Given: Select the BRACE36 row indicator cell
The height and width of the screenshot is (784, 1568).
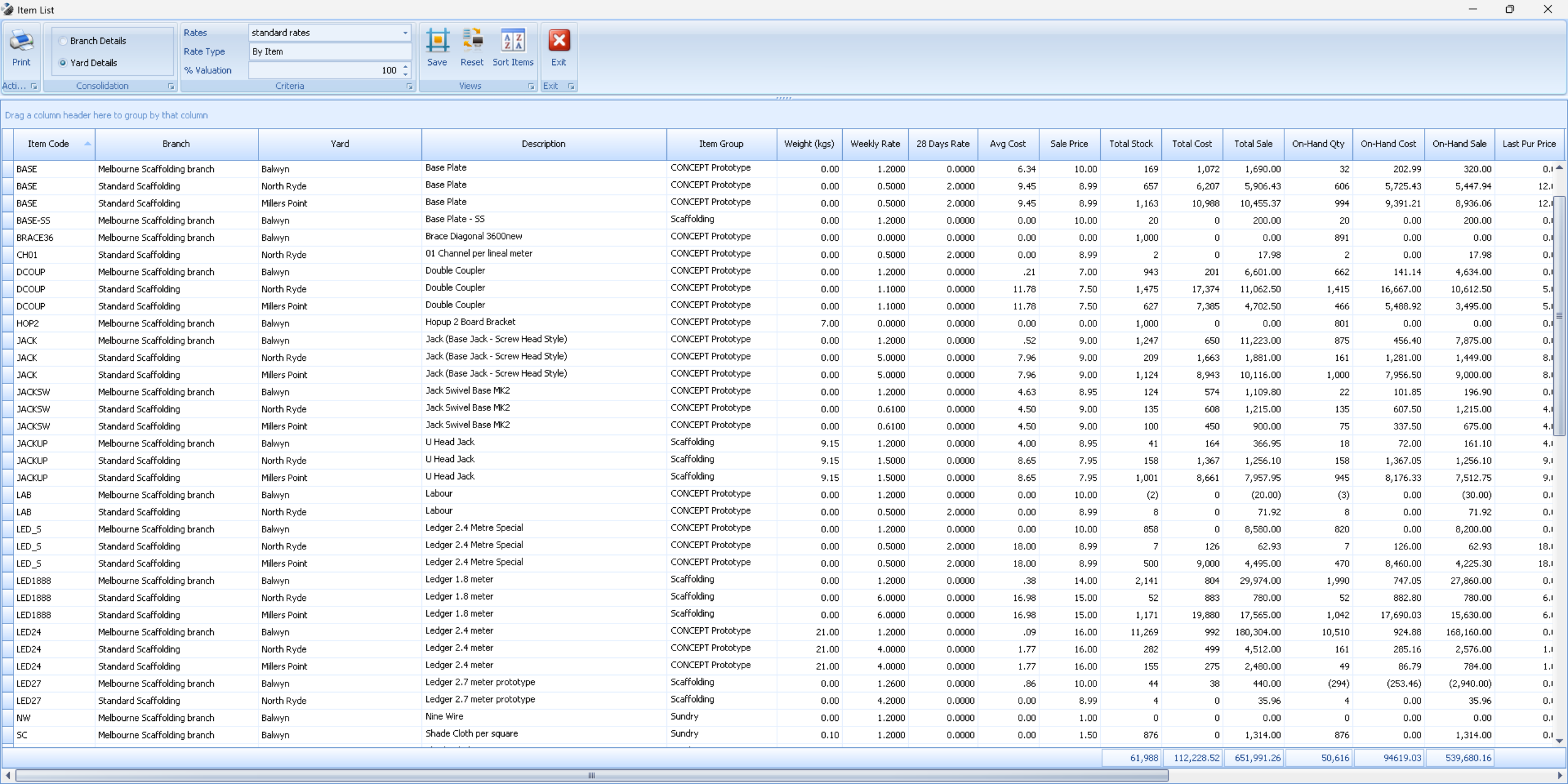Looking at the screenshot, I should 7,238.
